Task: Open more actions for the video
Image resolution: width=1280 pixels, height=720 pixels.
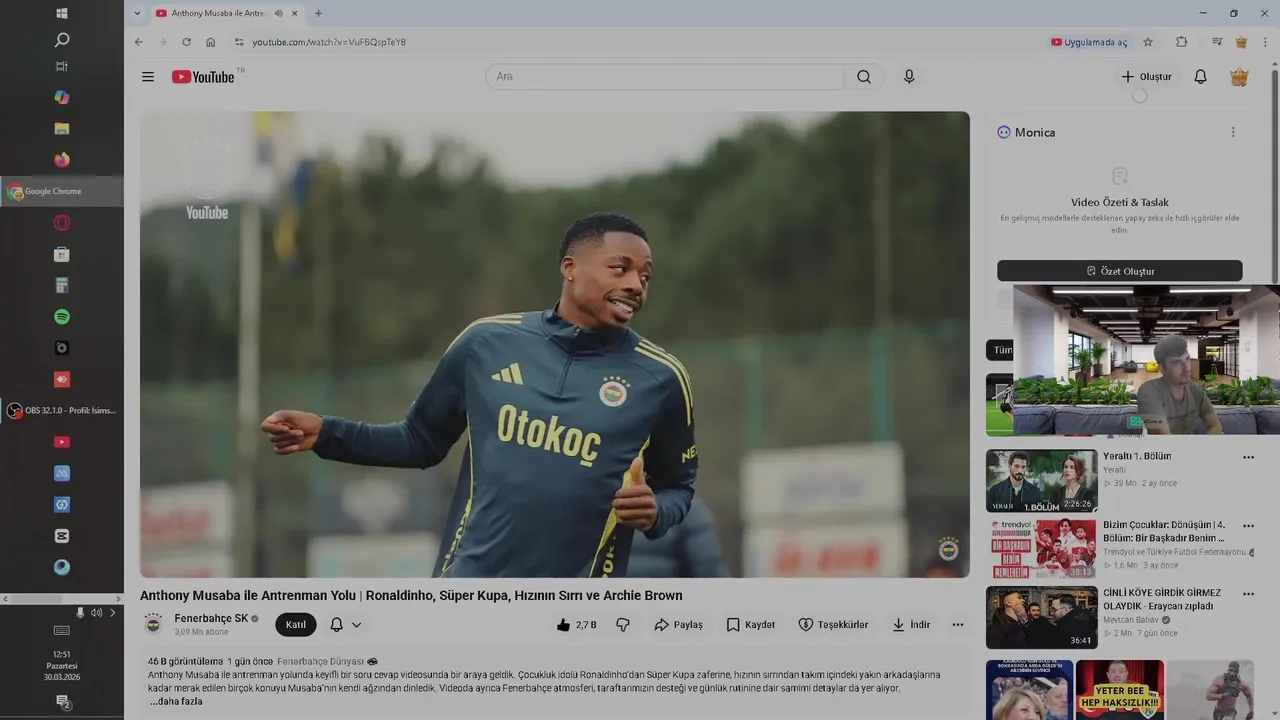Action: [958, 625]
